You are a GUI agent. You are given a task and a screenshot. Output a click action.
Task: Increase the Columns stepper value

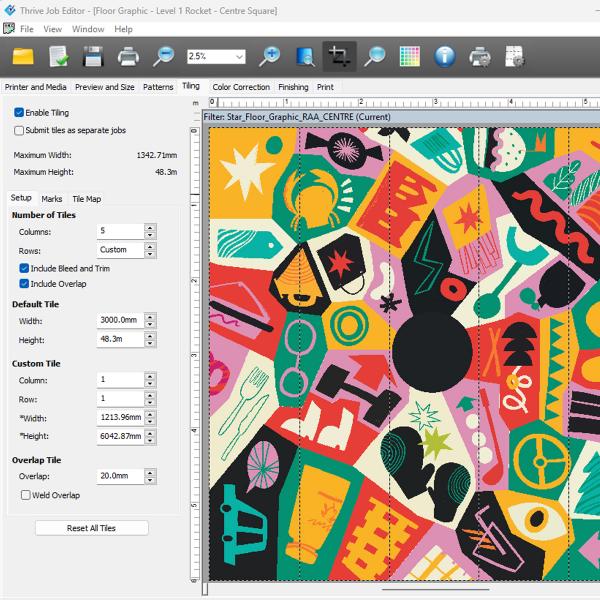[x=150, y=227]
